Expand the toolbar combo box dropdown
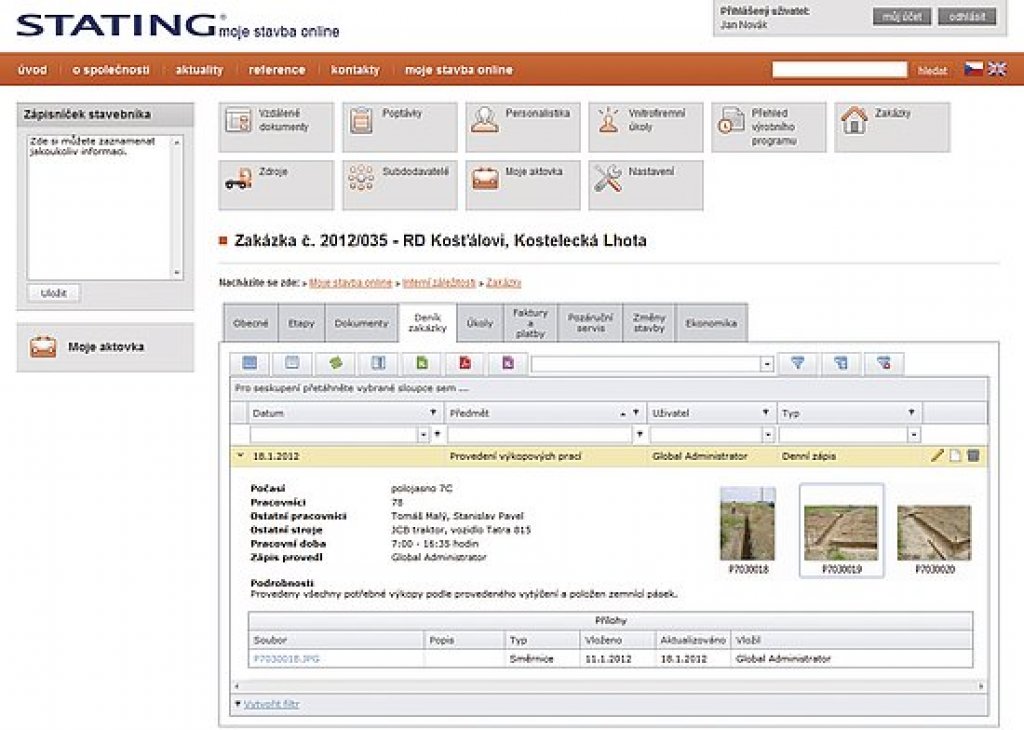1024x730 pixels. [x=767, y=365]
